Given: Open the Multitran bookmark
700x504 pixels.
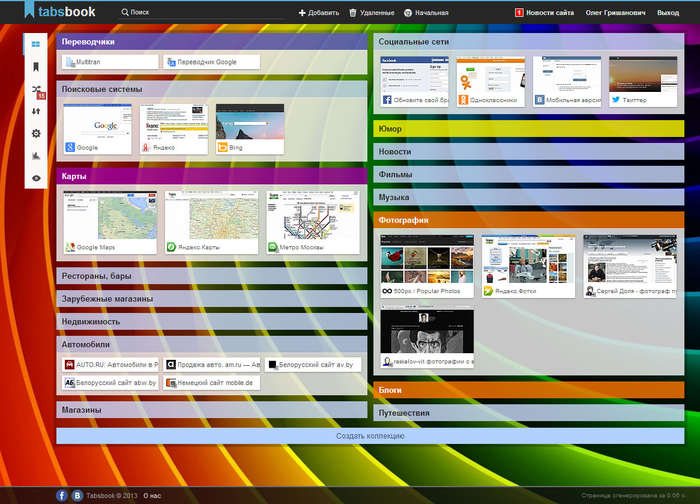Looking at the screenshot, I should coord(110,62).
